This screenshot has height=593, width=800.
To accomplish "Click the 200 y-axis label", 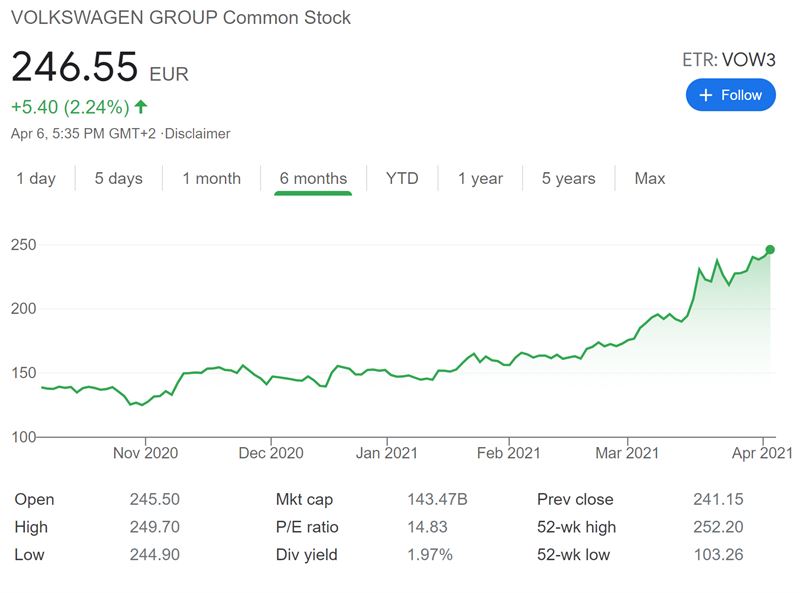I will click(23, 308).
